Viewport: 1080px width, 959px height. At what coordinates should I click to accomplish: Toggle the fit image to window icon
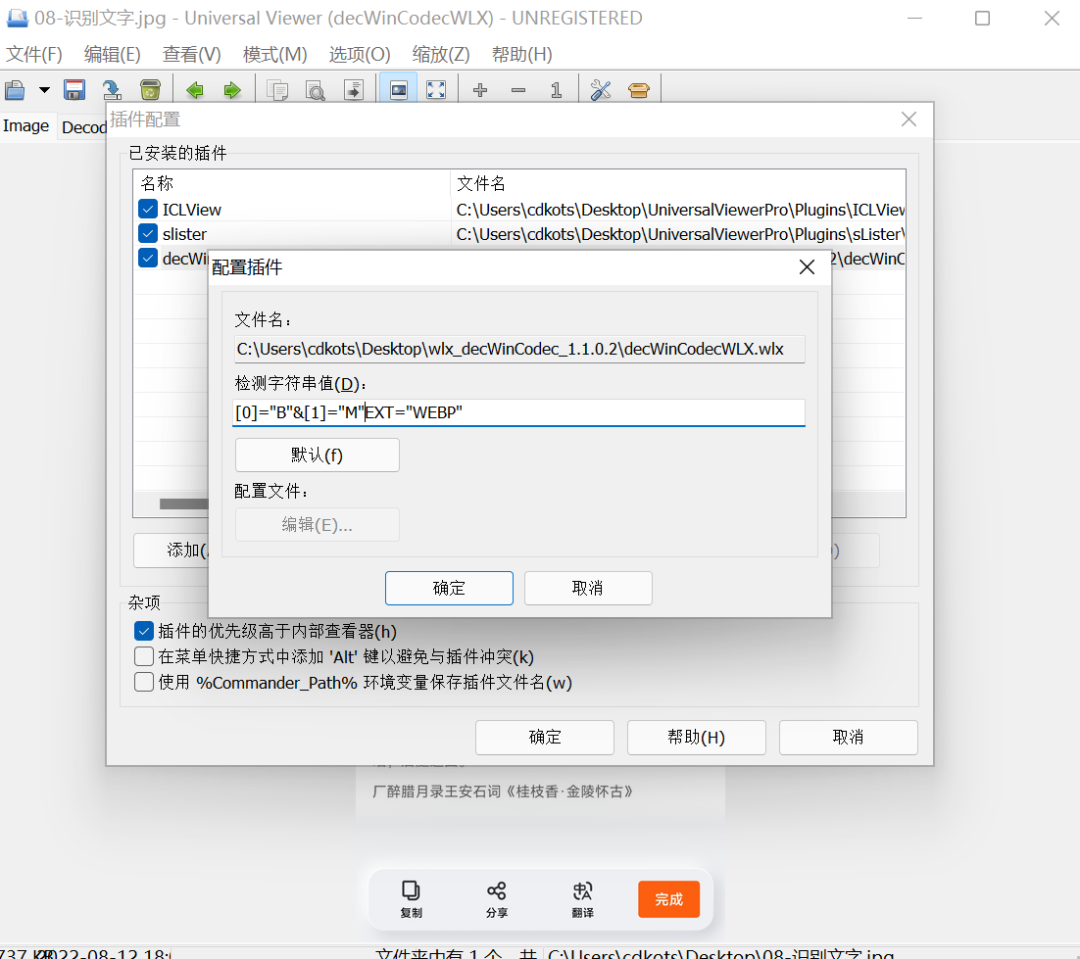pos(398,90)
